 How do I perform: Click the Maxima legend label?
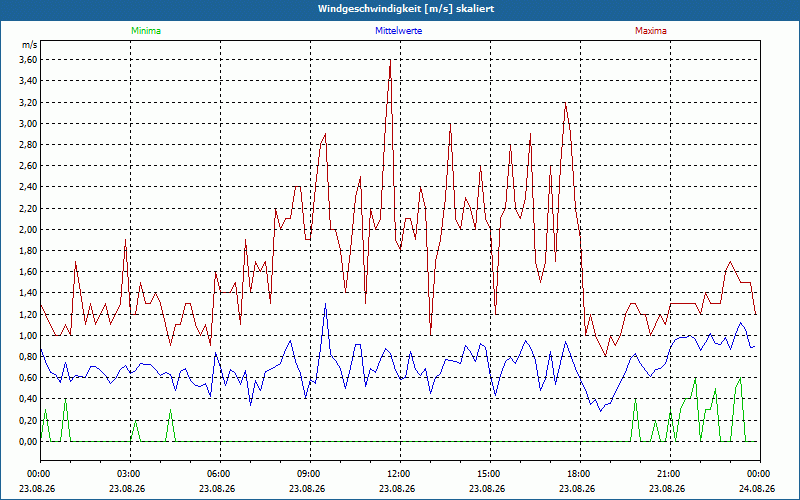coord(651,31)
